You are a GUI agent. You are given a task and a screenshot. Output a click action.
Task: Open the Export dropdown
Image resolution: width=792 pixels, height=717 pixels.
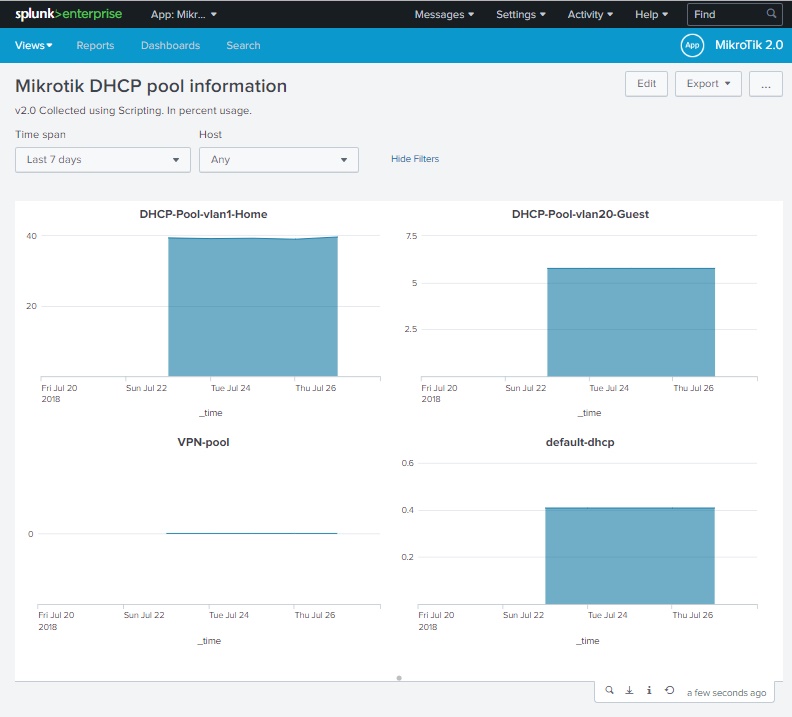[x=708, y=84]
